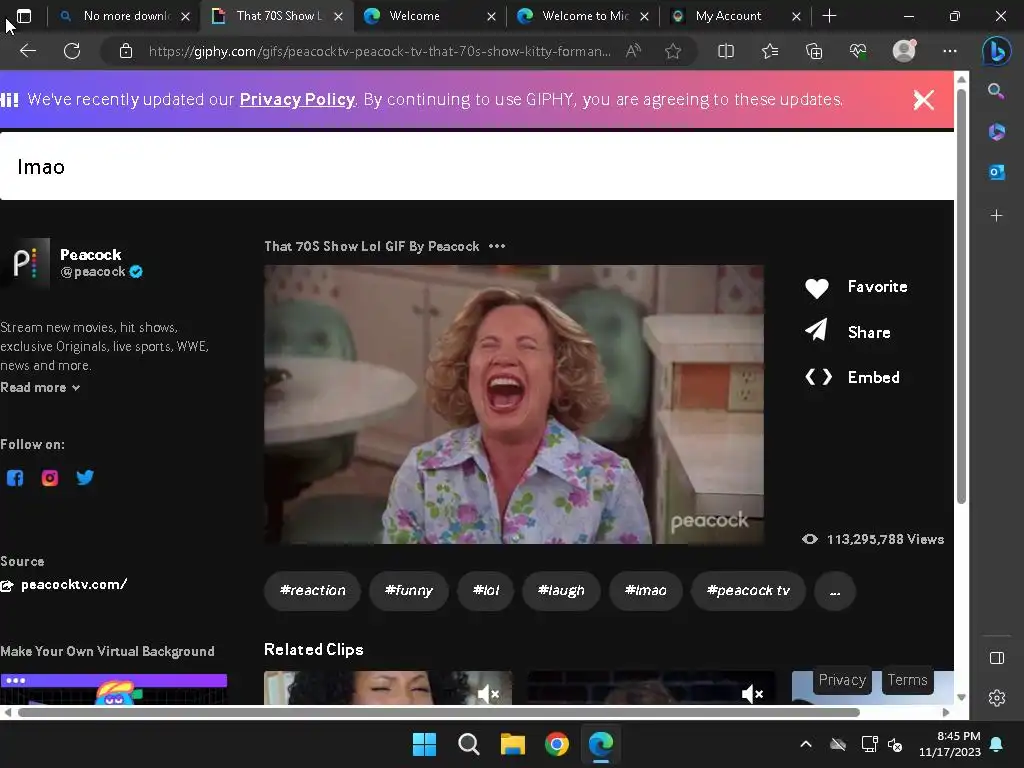1024x768 pixels.
Task: Unmute the second related clip
Action: [752, 694]
